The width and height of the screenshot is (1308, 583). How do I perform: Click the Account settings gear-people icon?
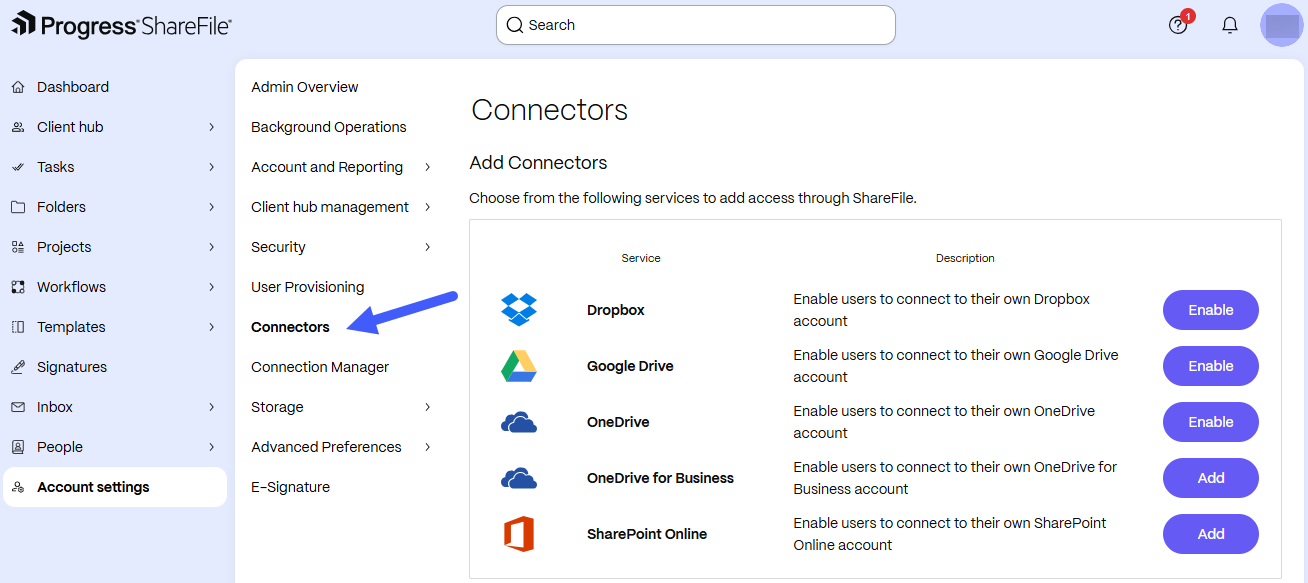click(18, 487)
